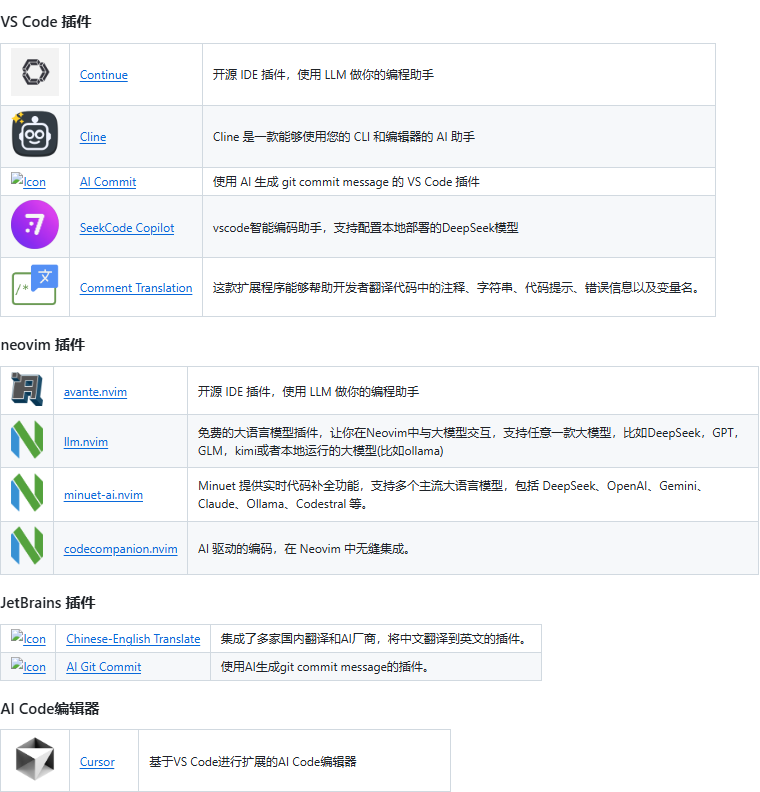Click the avante.nvim logo icon

[x=27, y=389]
